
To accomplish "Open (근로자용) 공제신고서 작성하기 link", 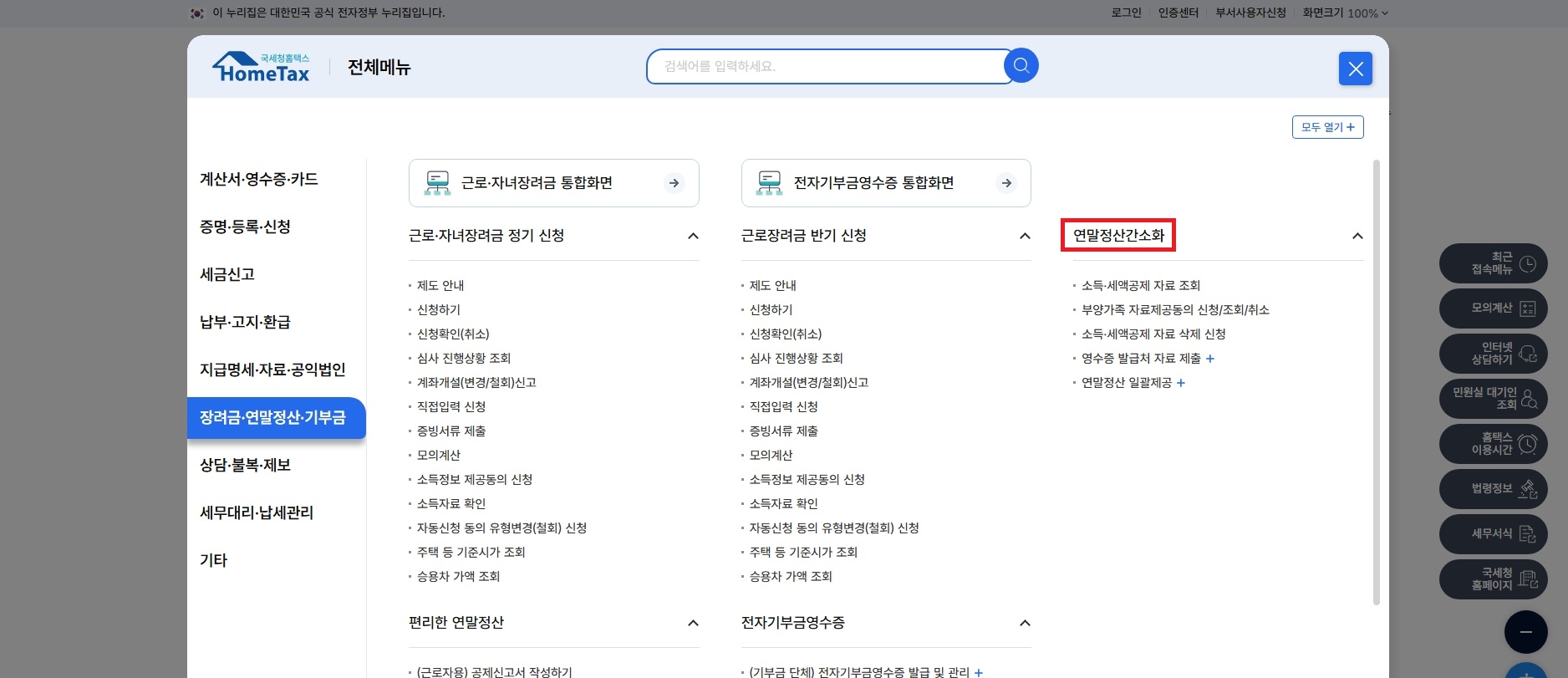I will (495, 672).
